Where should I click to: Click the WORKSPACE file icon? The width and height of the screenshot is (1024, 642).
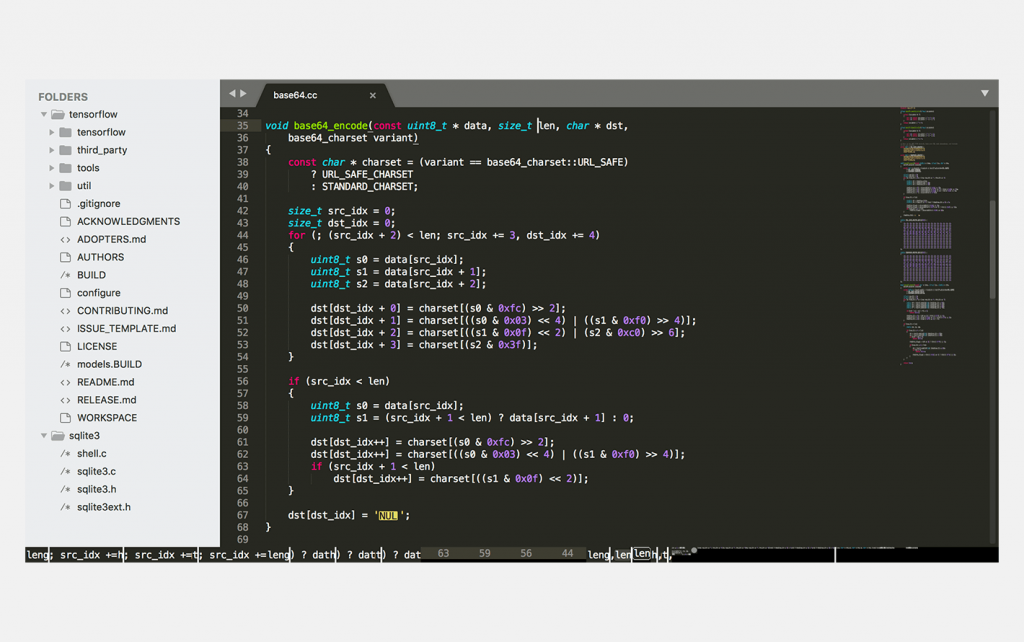point(65,418)
